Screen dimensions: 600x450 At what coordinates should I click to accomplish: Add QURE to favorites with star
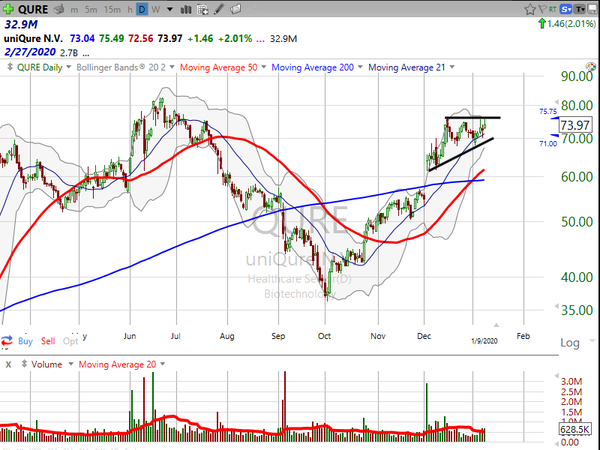[x=530, y=9]
